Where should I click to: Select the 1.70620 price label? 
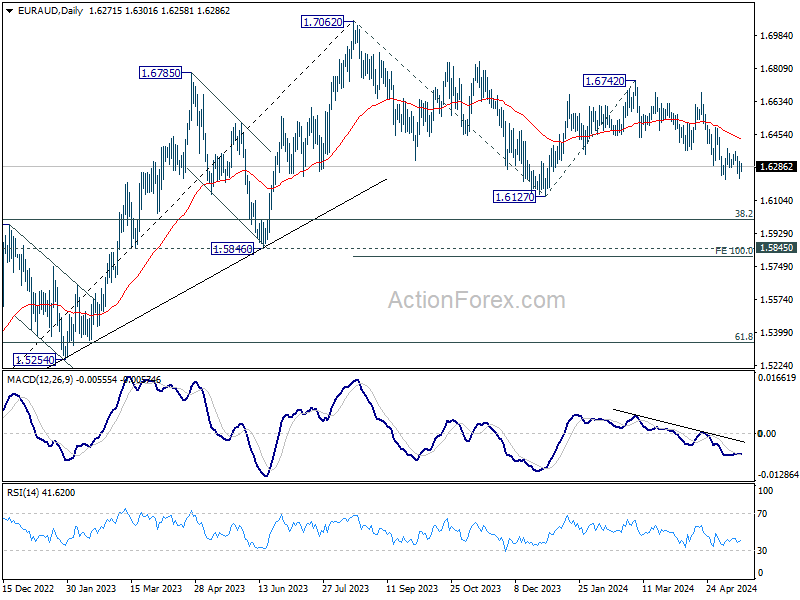coord(322,22)
